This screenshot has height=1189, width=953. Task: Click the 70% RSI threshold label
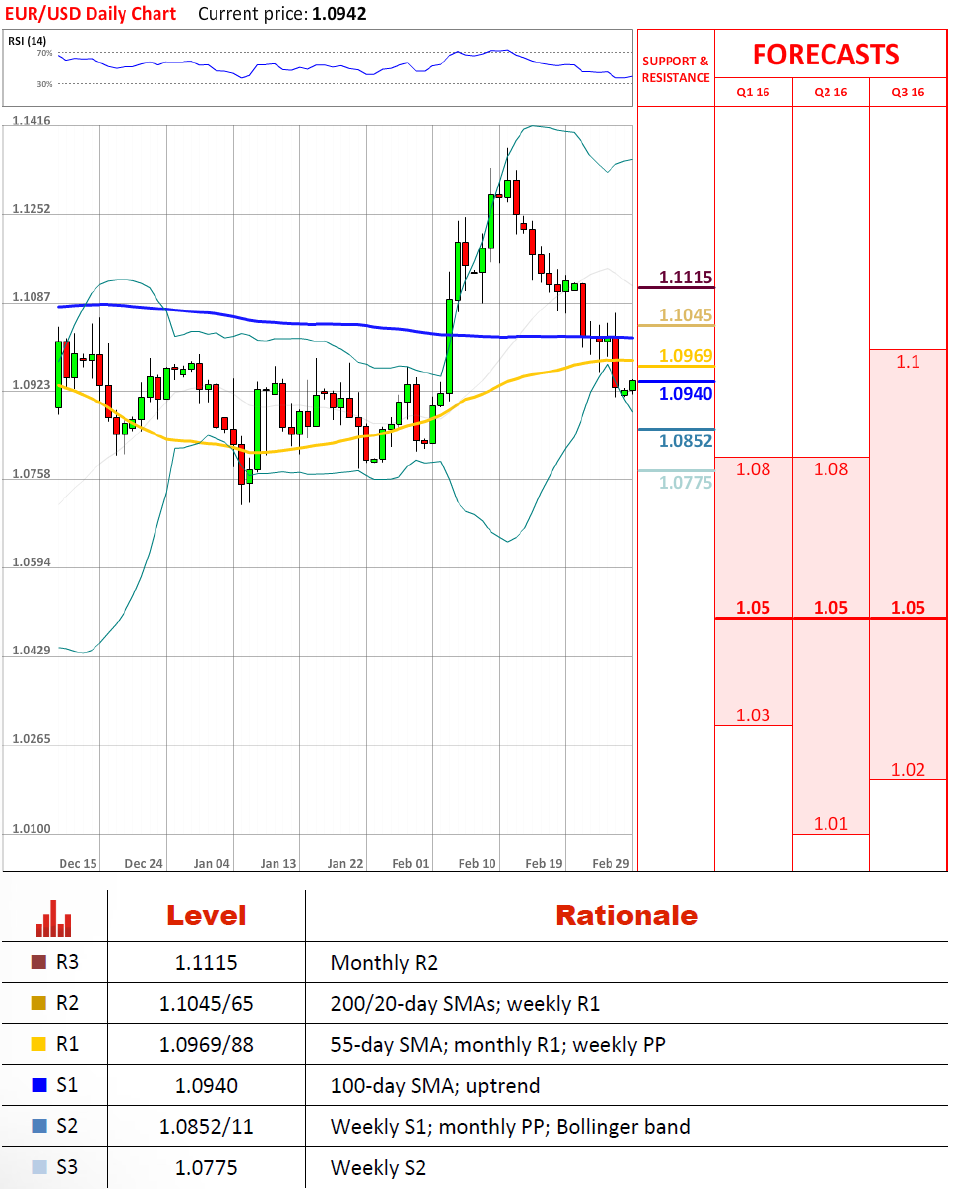[45, 53]
